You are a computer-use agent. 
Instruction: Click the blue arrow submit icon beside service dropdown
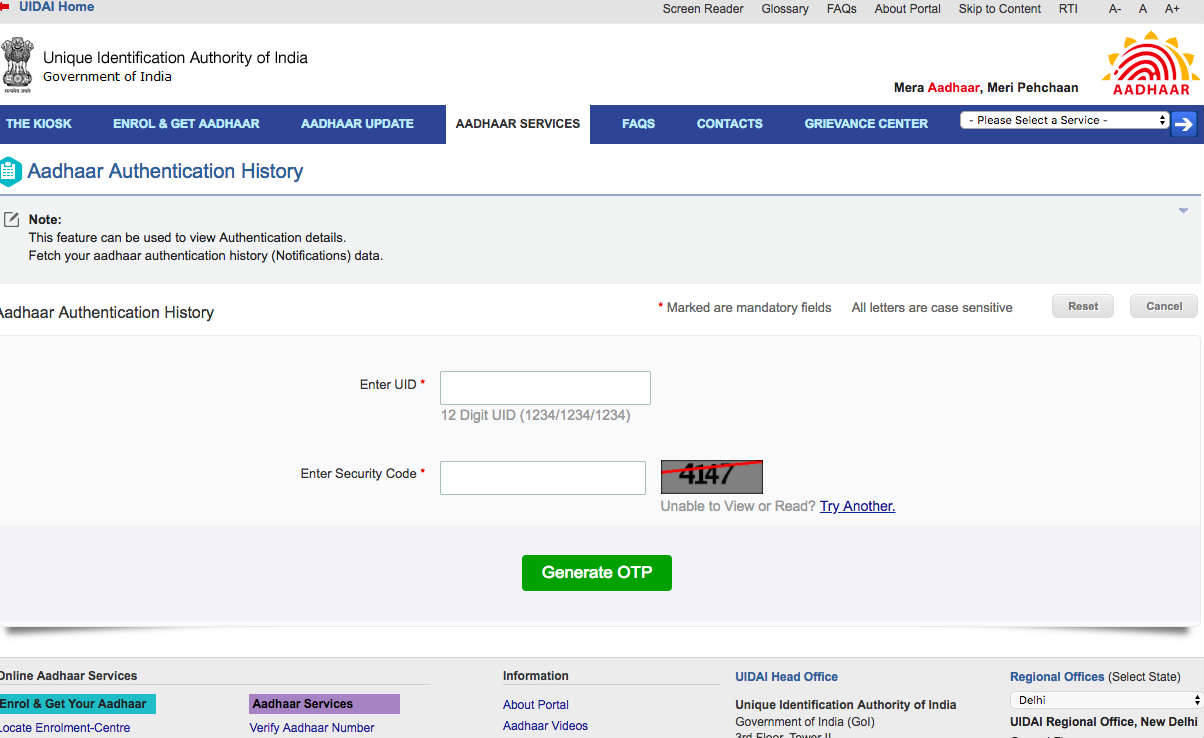(1185, 123)
